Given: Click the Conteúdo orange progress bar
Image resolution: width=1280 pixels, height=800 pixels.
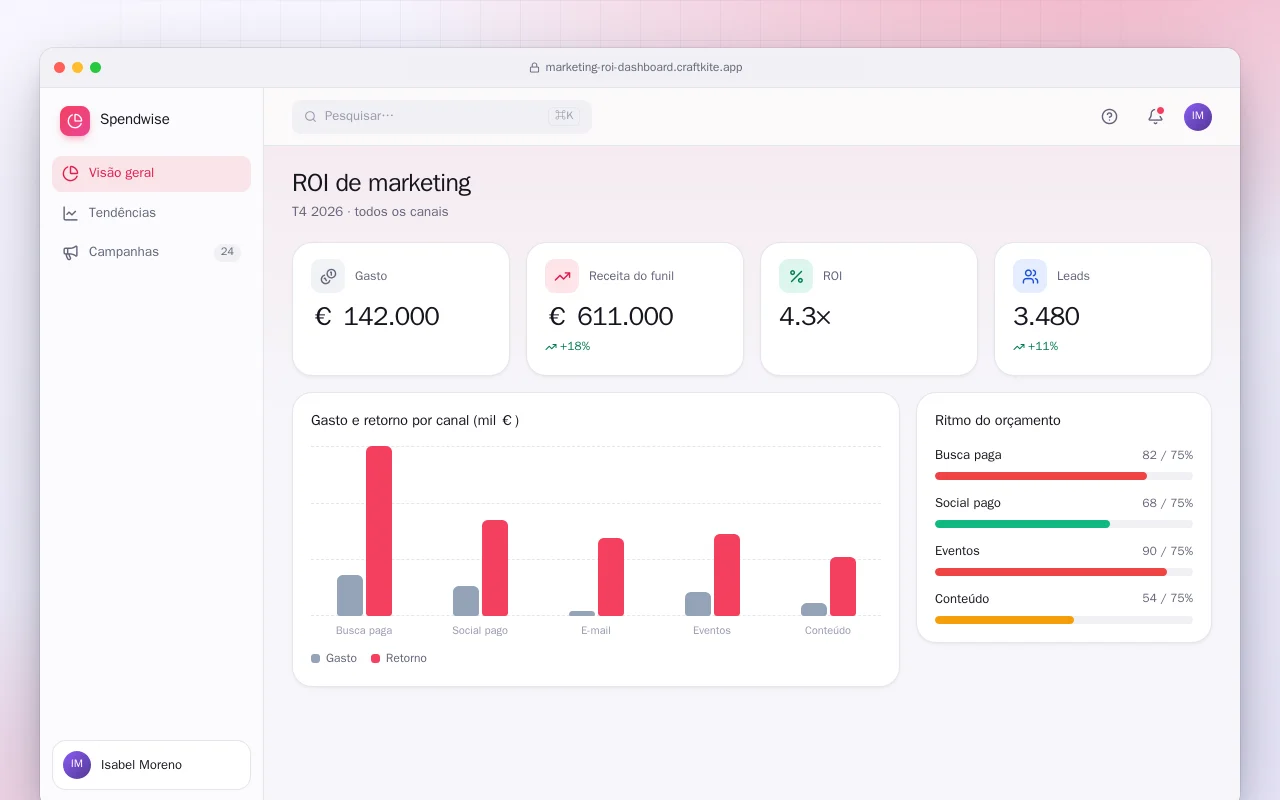Looking at the screenshot, I should tap(1004, 620).
